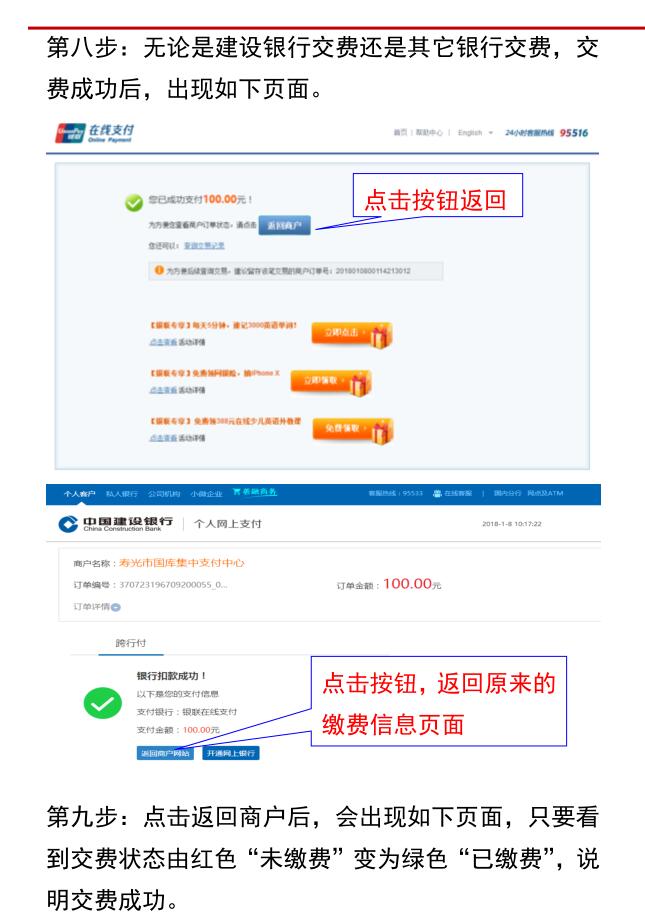Open the 帮助中心 link in header
The image size is (645, 915).
pyautogui.click(x=429, y=133)
